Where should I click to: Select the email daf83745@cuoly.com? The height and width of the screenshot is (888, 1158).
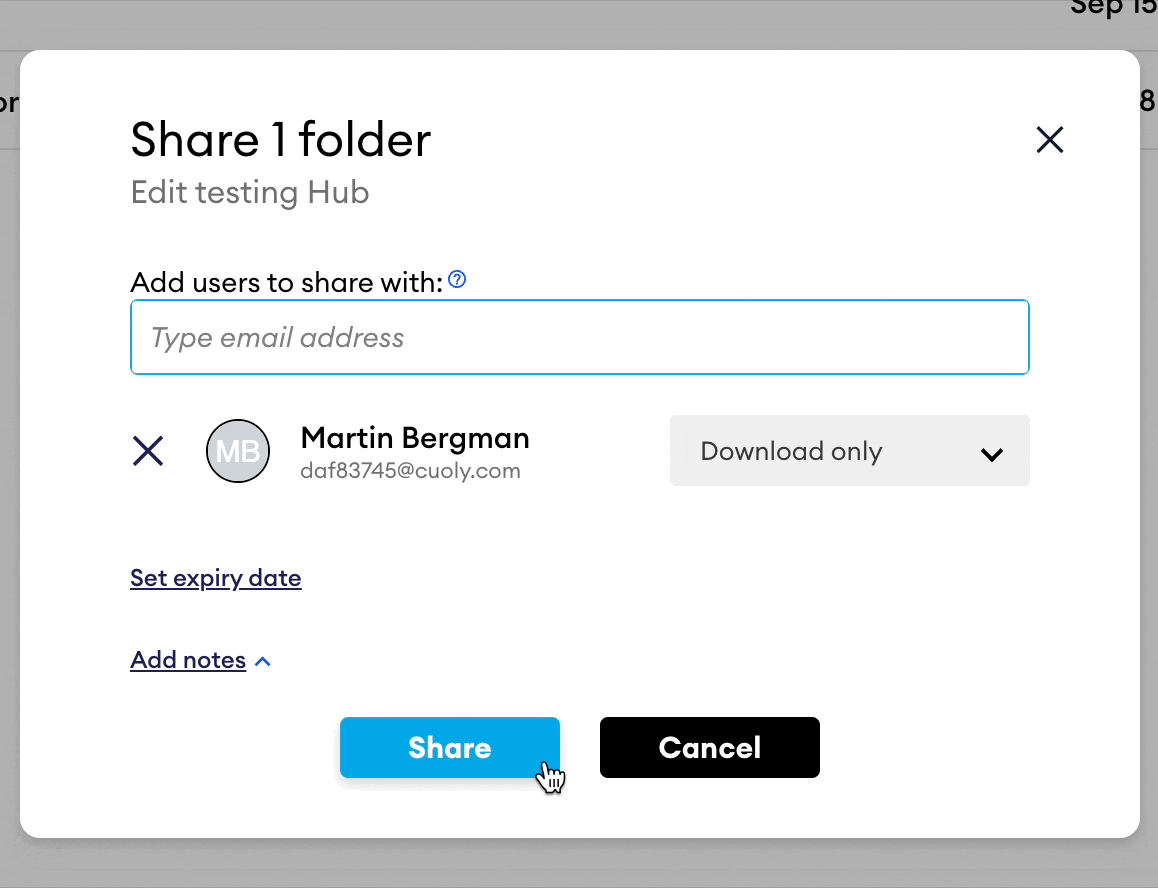coord(411,471)
